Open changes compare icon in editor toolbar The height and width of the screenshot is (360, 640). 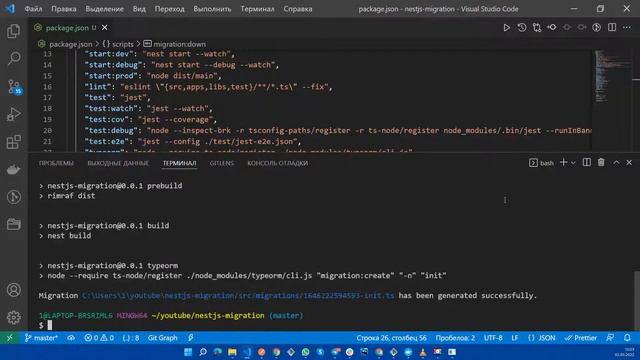pyautogui.click(x=537, y=27)
